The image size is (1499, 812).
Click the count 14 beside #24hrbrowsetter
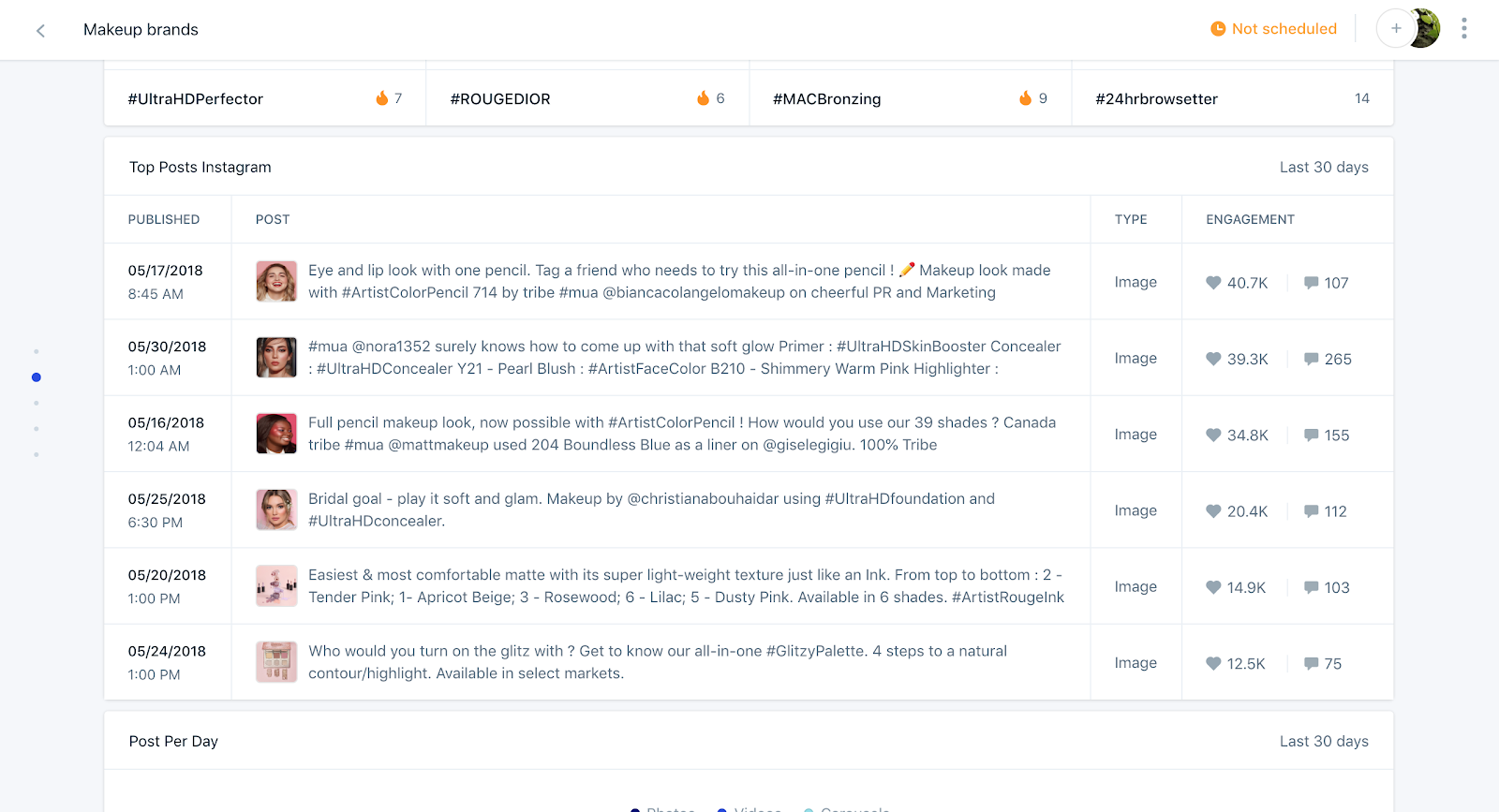[1361, 98]
